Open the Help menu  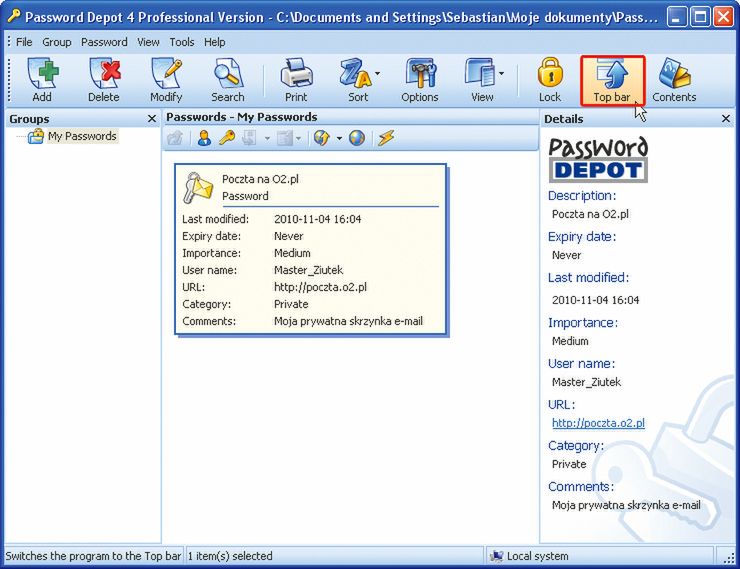point(215,42)
